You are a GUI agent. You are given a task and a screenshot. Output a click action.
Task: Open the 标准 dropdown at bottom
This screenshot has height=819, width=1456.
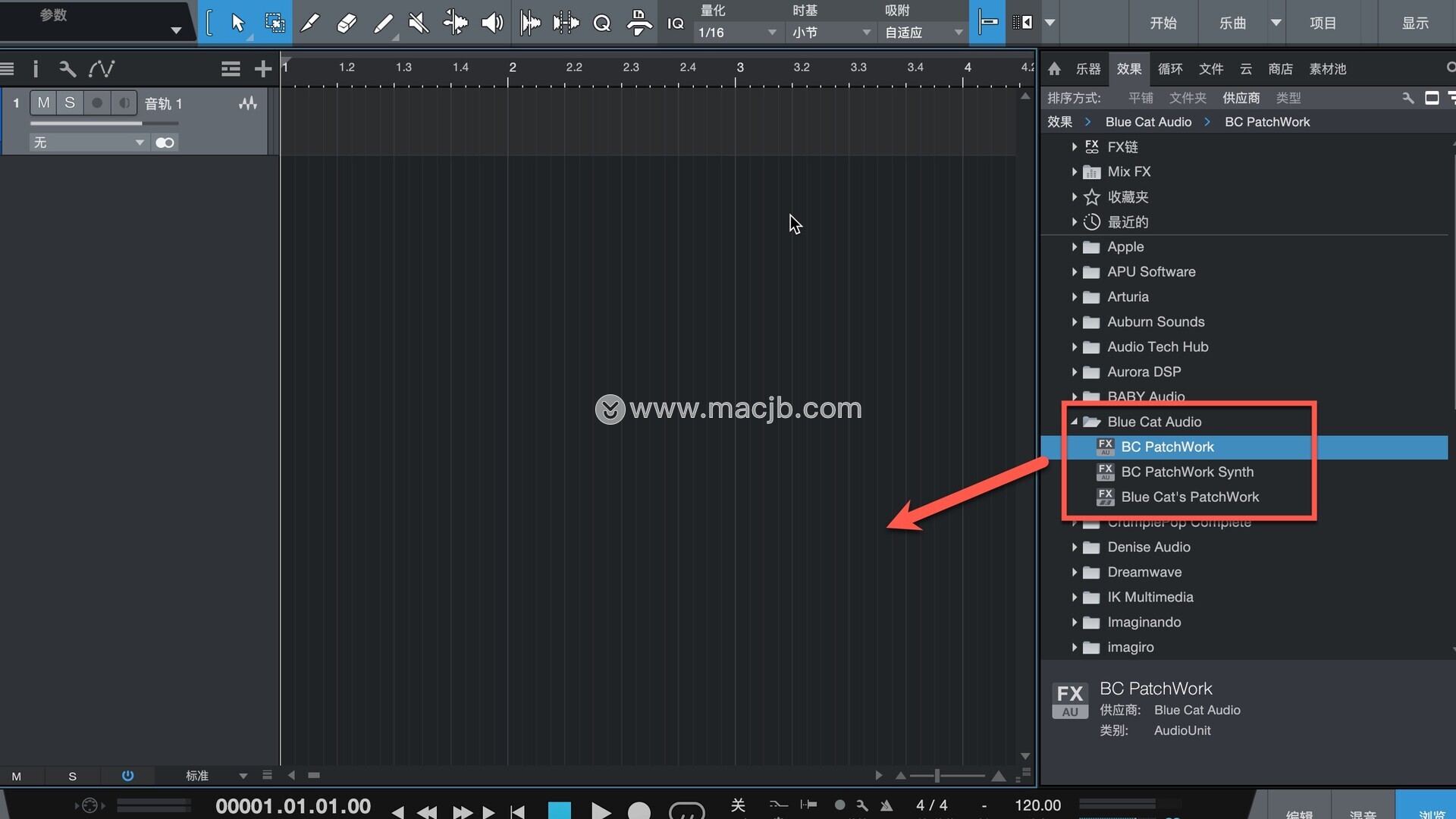click(216, 776)
